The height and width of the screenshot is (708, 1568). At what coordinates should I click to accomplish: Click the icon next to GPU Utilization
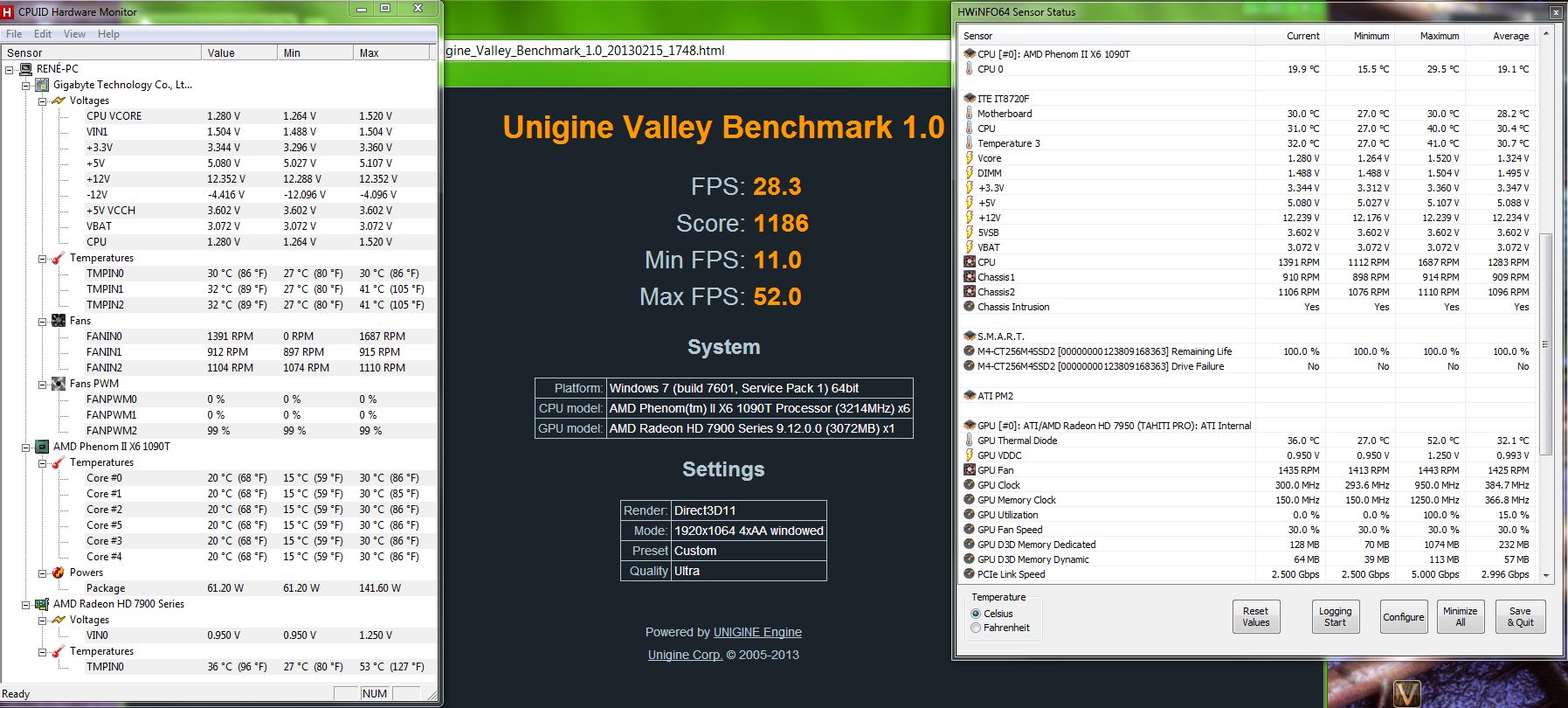click(x=969, y=515)
